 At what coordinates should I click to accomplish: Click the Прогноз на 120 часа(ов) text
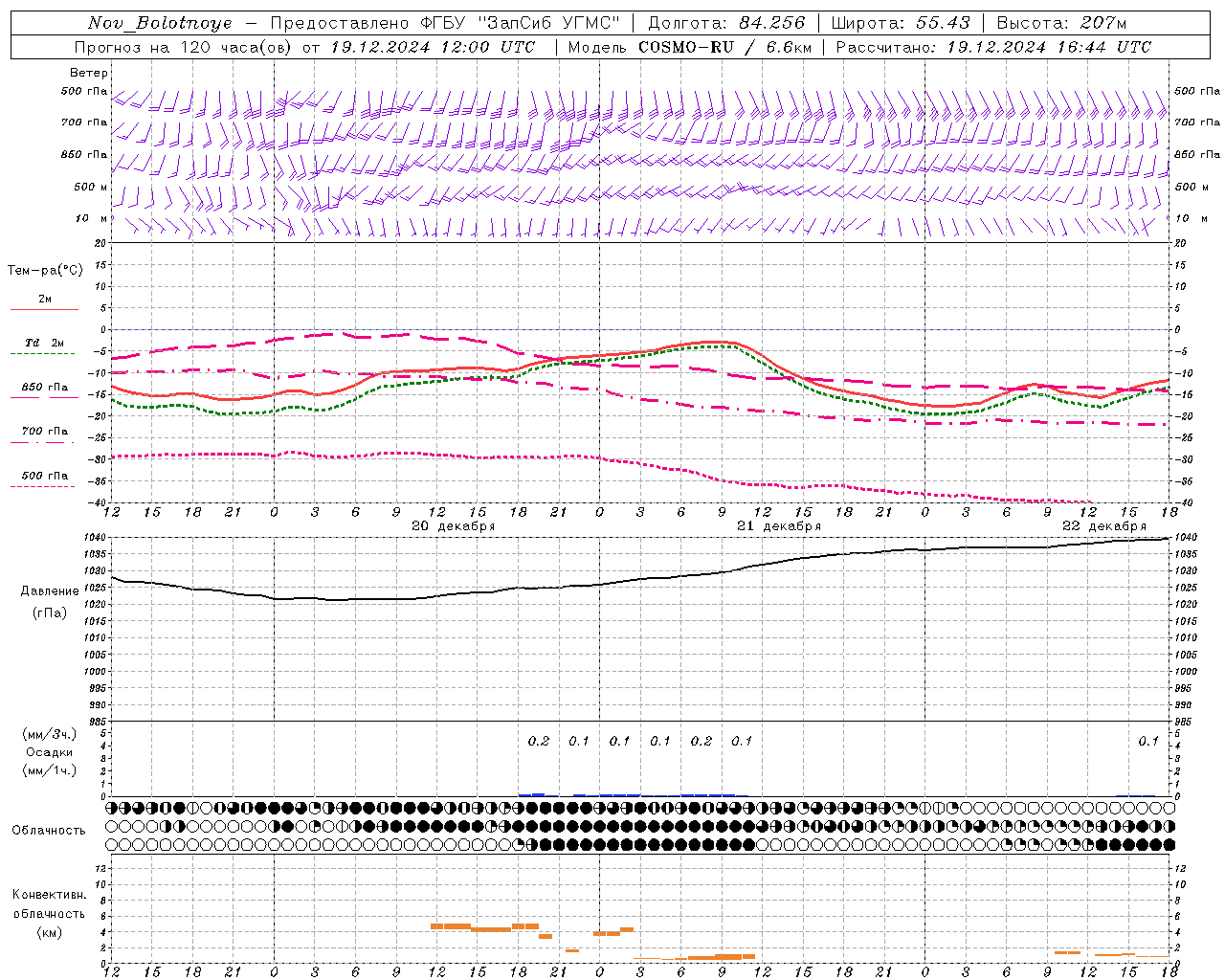(185, 47)
